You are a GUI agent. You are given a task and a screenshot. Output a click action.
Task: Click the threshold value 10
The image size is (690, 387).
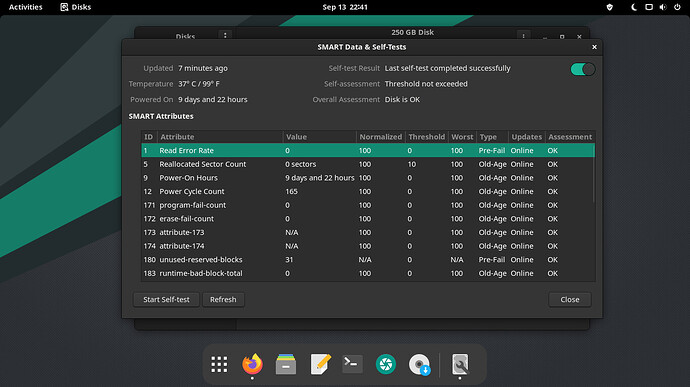pos(411,164)
